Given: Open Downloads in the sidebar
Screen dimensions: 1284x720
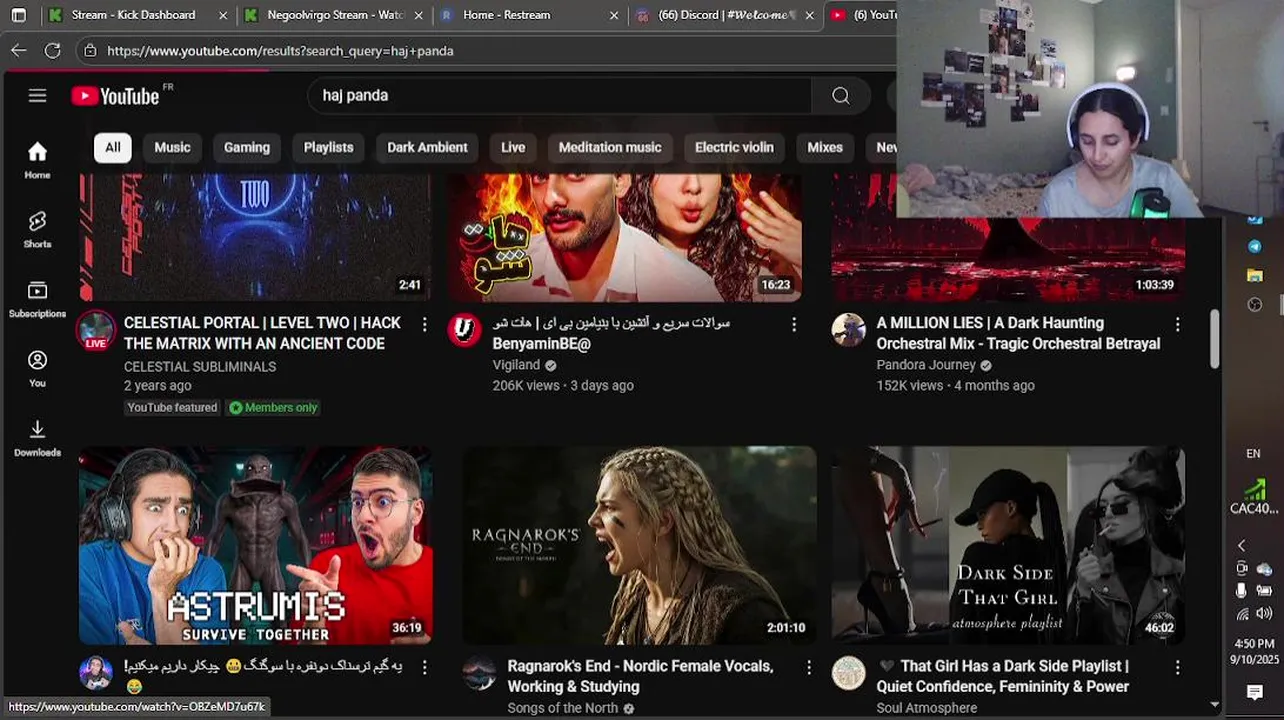Looking at the screenshot, I should tap(37, 438).
